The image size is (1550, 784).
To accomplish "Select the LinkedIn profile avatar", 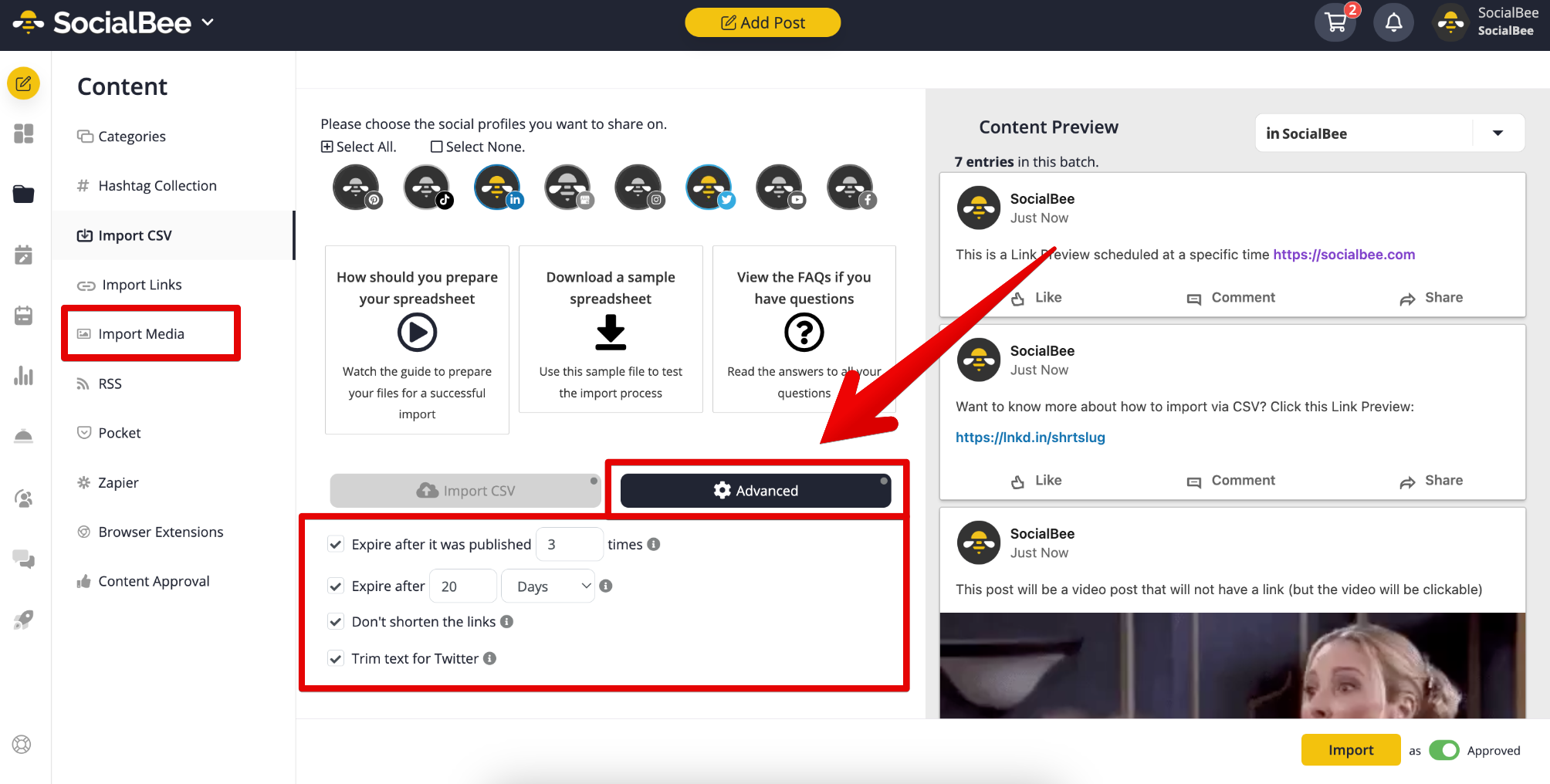I will pyautogui.click(x=497, y=188).
